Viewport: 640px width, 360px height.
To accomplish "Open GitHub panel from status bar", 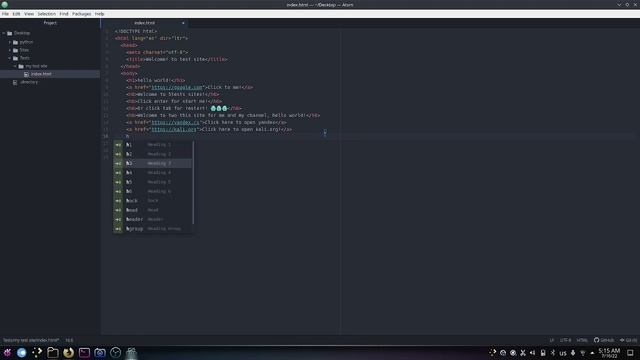I will point(604,340).
